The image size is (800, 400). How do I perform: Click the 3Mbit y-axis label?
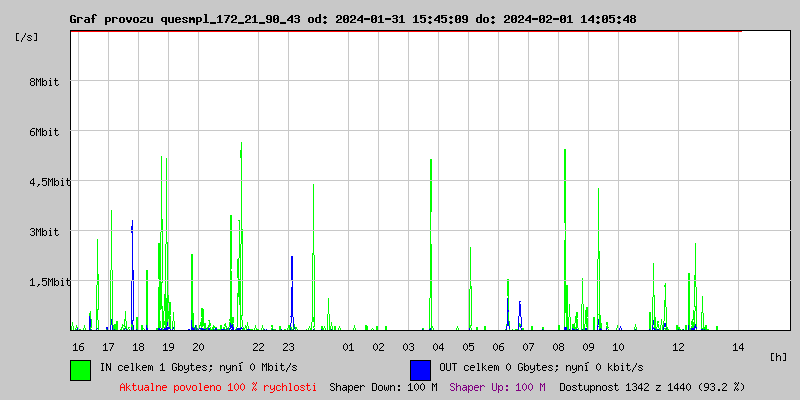pyautogui.click(x=44, y=232)
